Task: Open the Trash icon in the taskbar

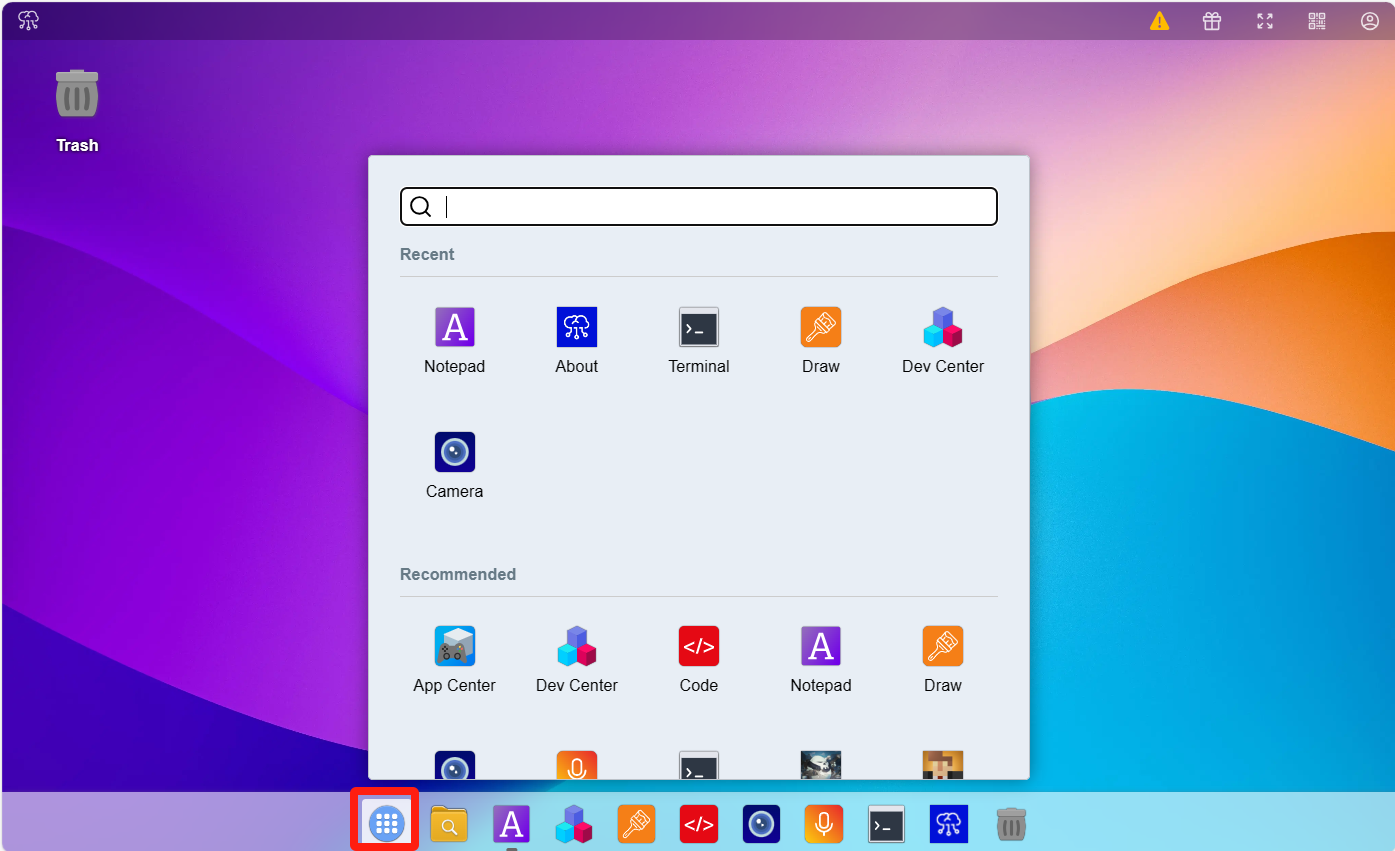Action: coord(1011,824)
